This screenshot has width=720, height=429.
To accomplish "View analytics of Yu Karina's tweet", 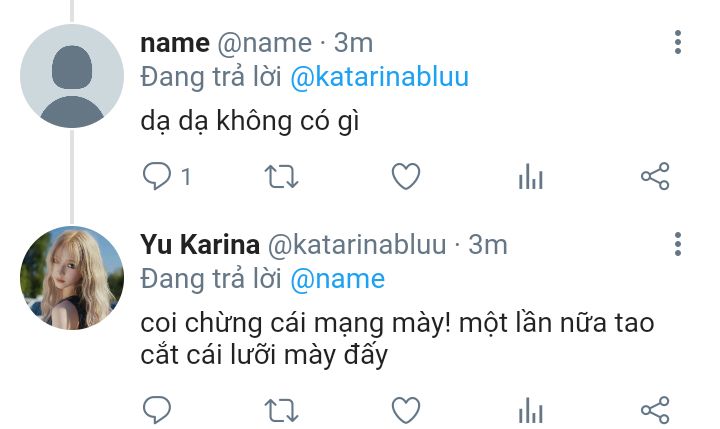I will [x=531, y=410].
